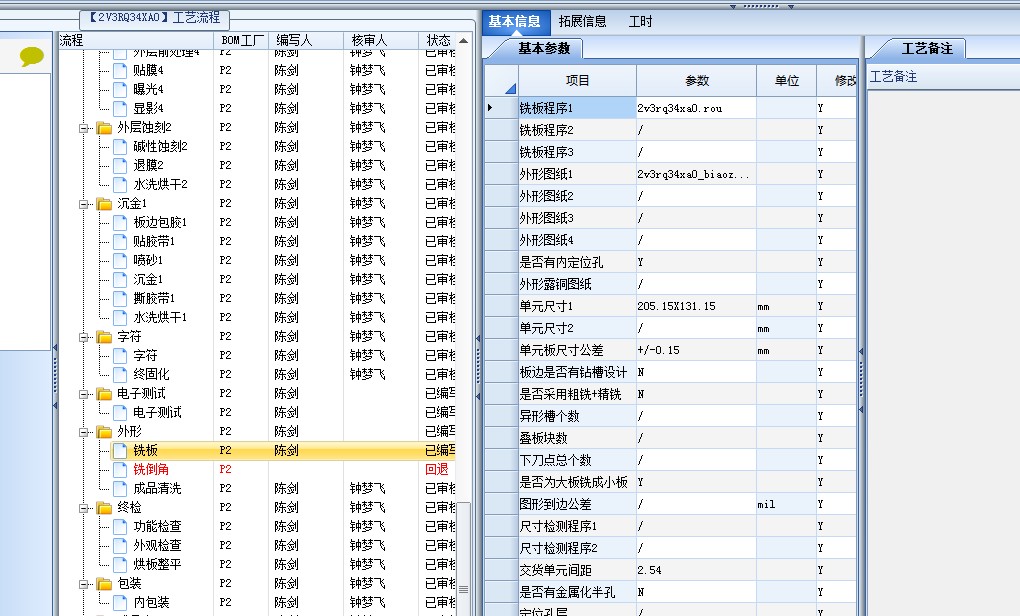Click the 项目 column header

(x=577, y=81)
